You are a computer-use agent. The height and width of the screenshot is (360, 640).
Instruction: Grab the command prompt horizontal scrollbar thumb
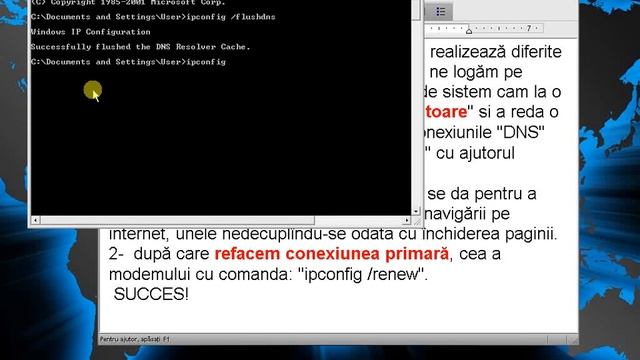coord(178,220)
